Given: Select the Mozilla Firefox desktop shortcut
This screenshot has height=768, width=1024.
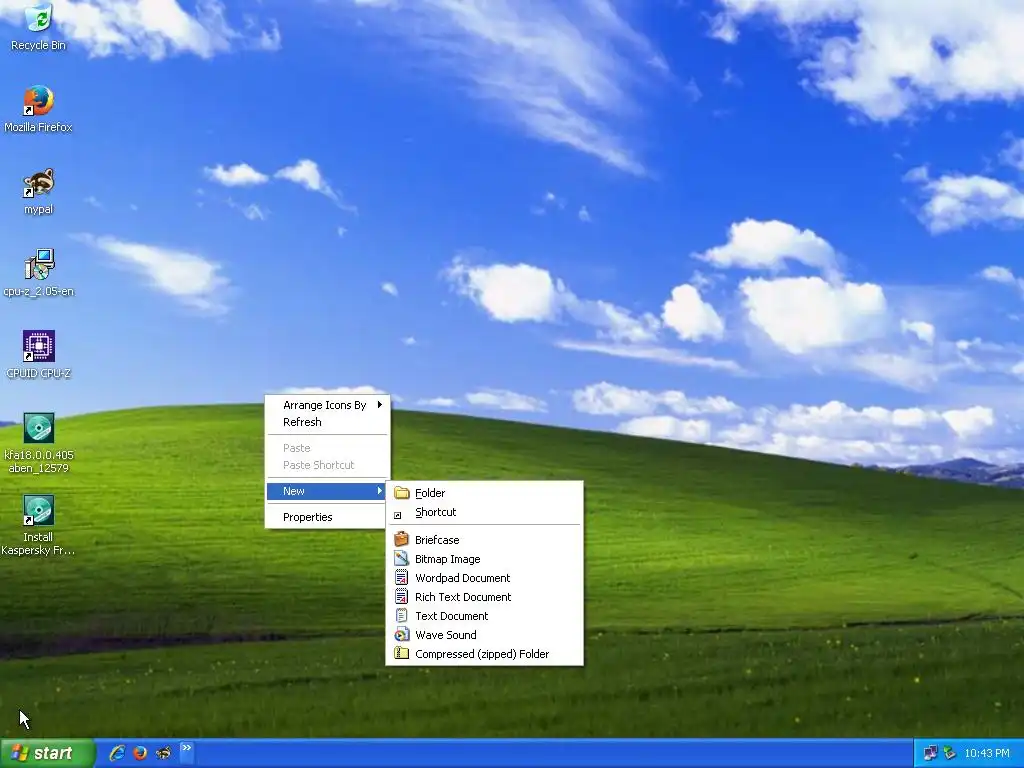Looking at the screenshot, I should [39, 109].
